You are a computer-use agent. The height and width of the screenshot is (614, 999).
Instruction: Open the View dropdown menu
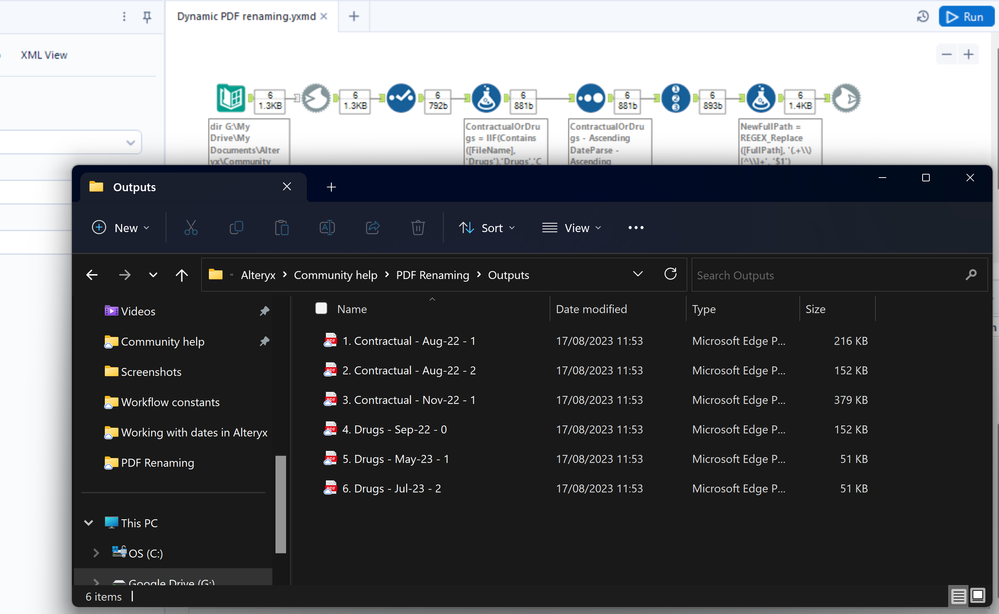[x=571, y=228]
